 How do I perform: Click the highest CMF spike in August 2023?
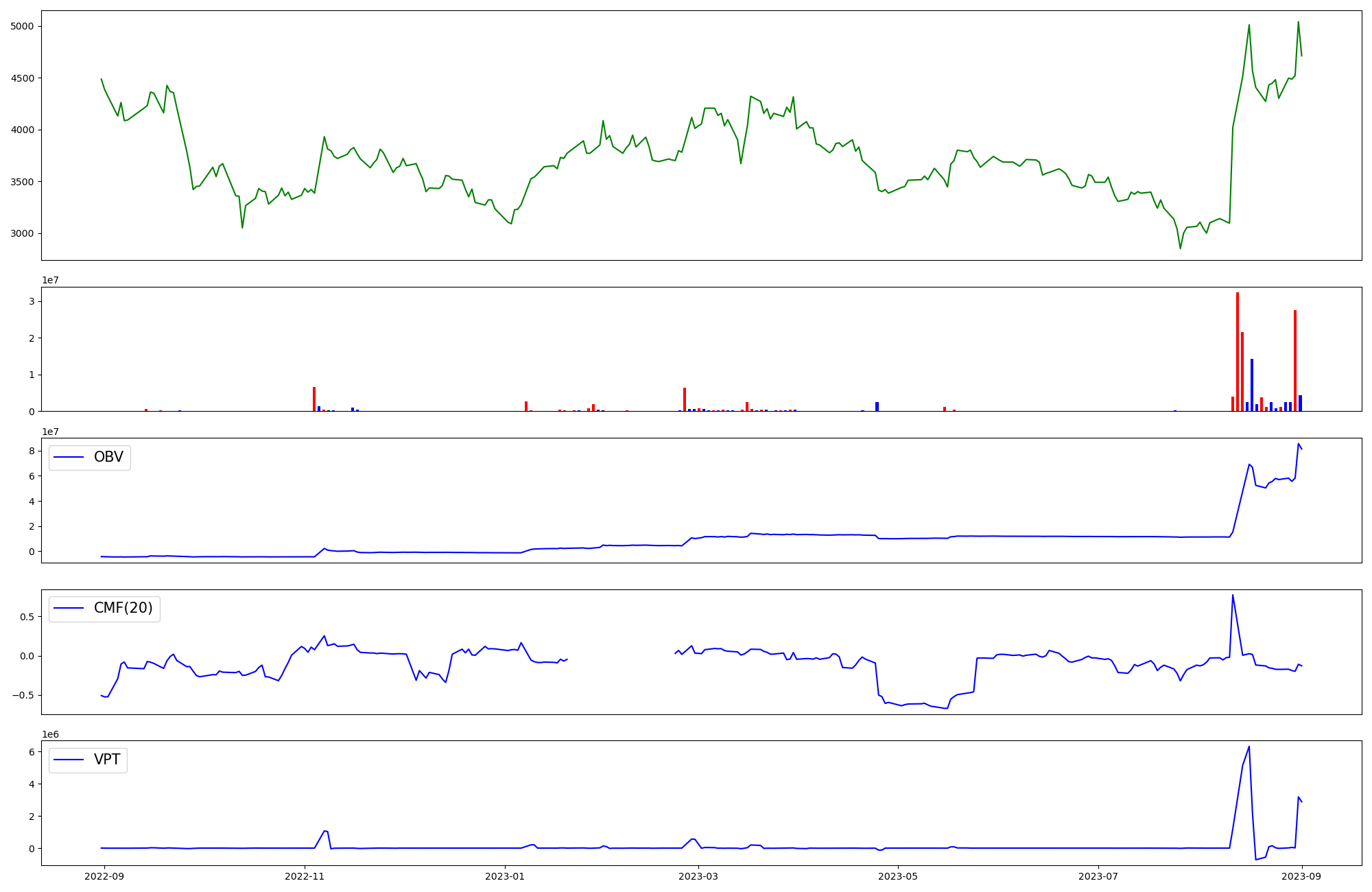point(1233,596)
